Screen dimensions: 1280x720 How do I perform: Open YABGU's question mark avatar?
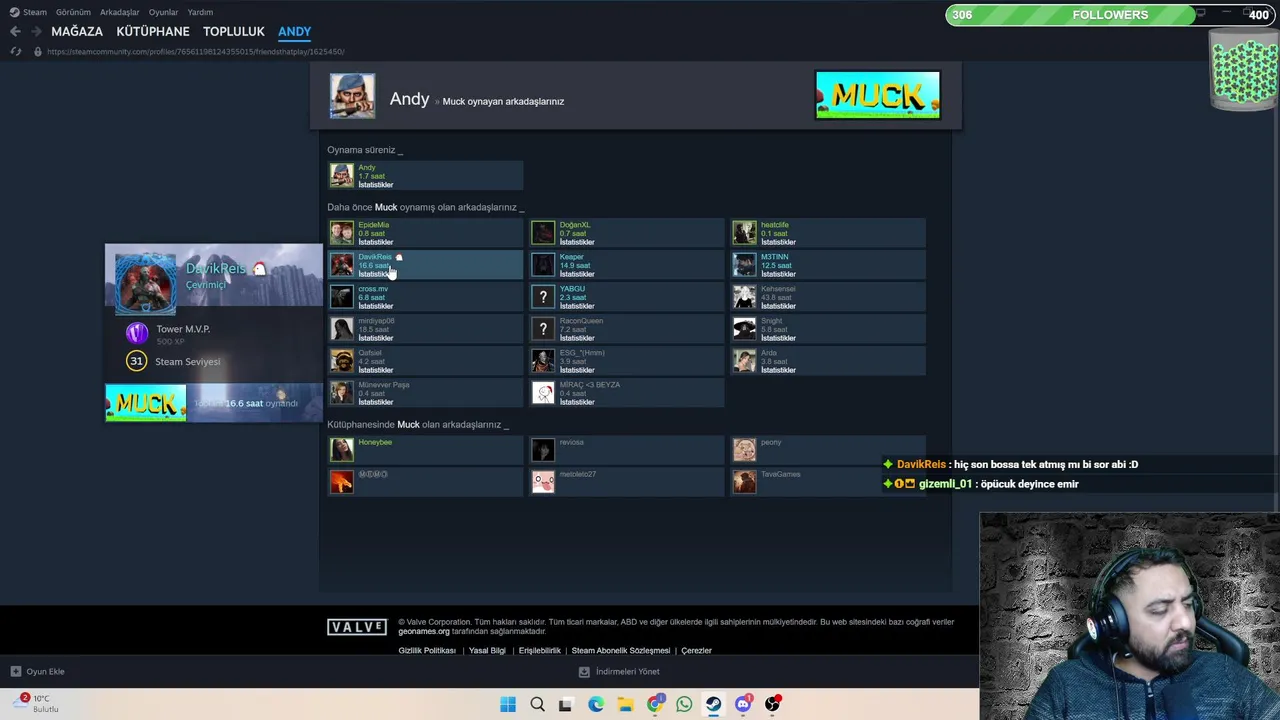[x=543, y=297]
